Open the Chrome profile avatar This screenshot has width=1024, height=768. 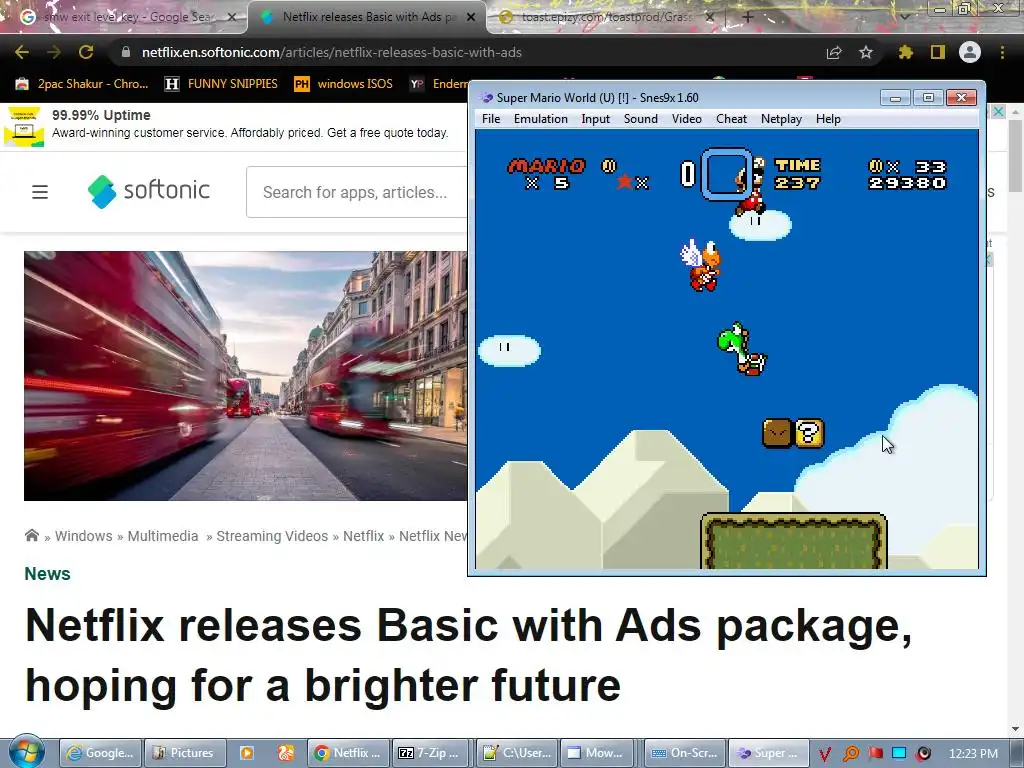click(x=970, y=52)
